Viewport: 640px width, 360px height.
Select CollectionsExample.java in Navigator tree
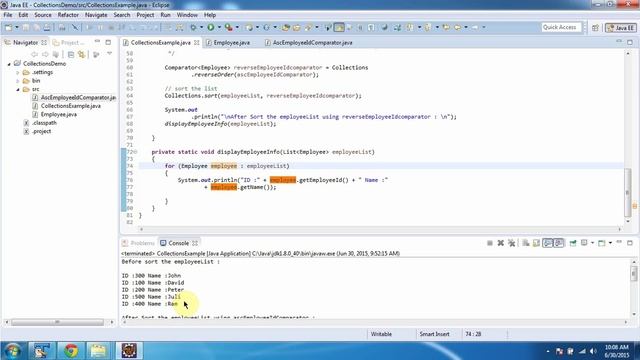click(x=66, y=106)
